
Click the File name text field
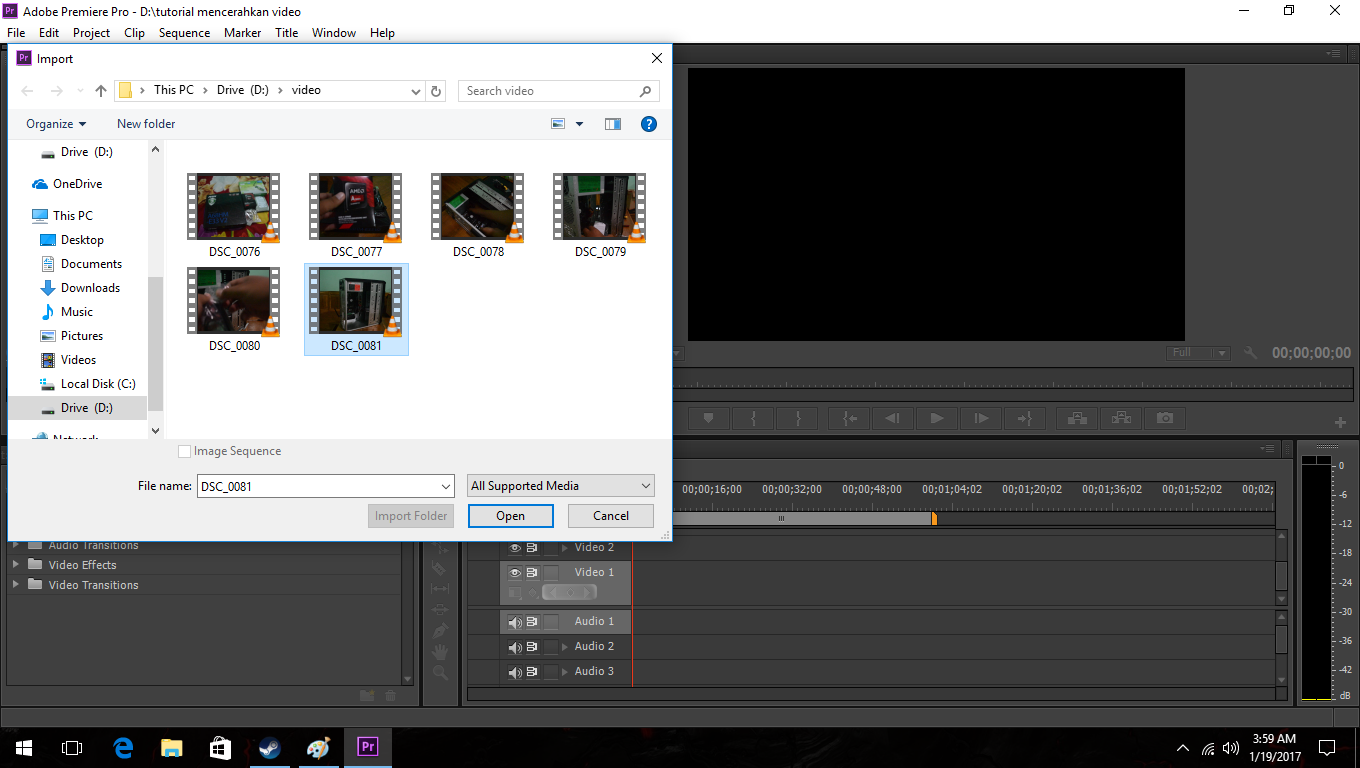[x=318, y=487]
